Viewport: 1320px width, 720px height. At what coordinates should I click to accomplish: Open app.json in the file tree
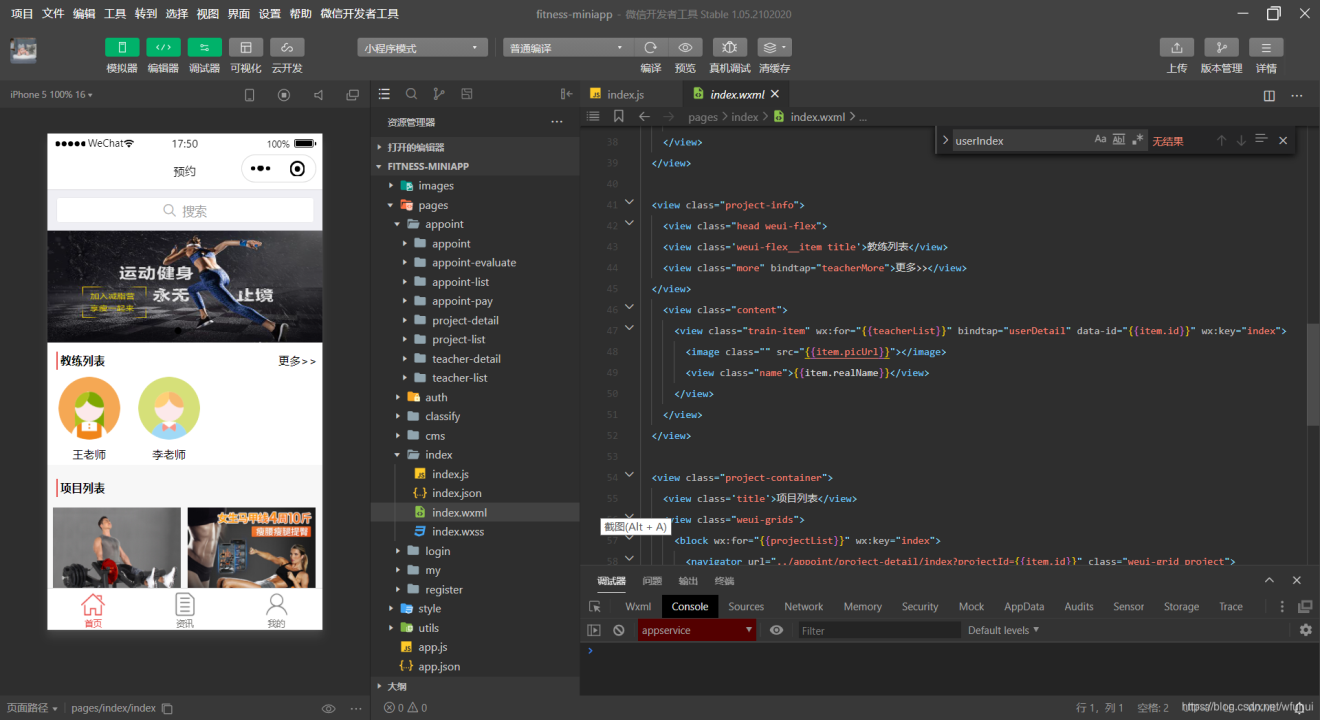coord(439,666)
